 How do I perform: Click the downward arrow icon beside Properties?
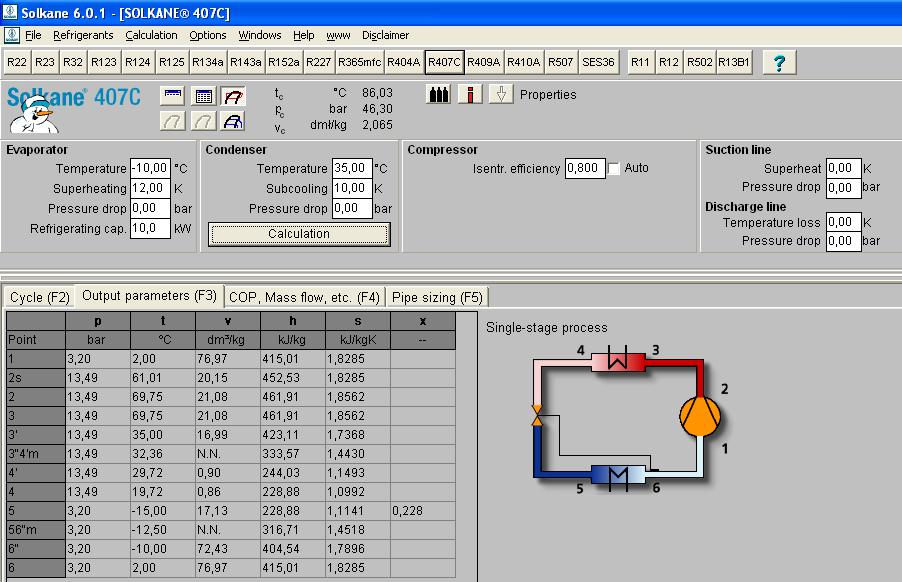[501, 94]
